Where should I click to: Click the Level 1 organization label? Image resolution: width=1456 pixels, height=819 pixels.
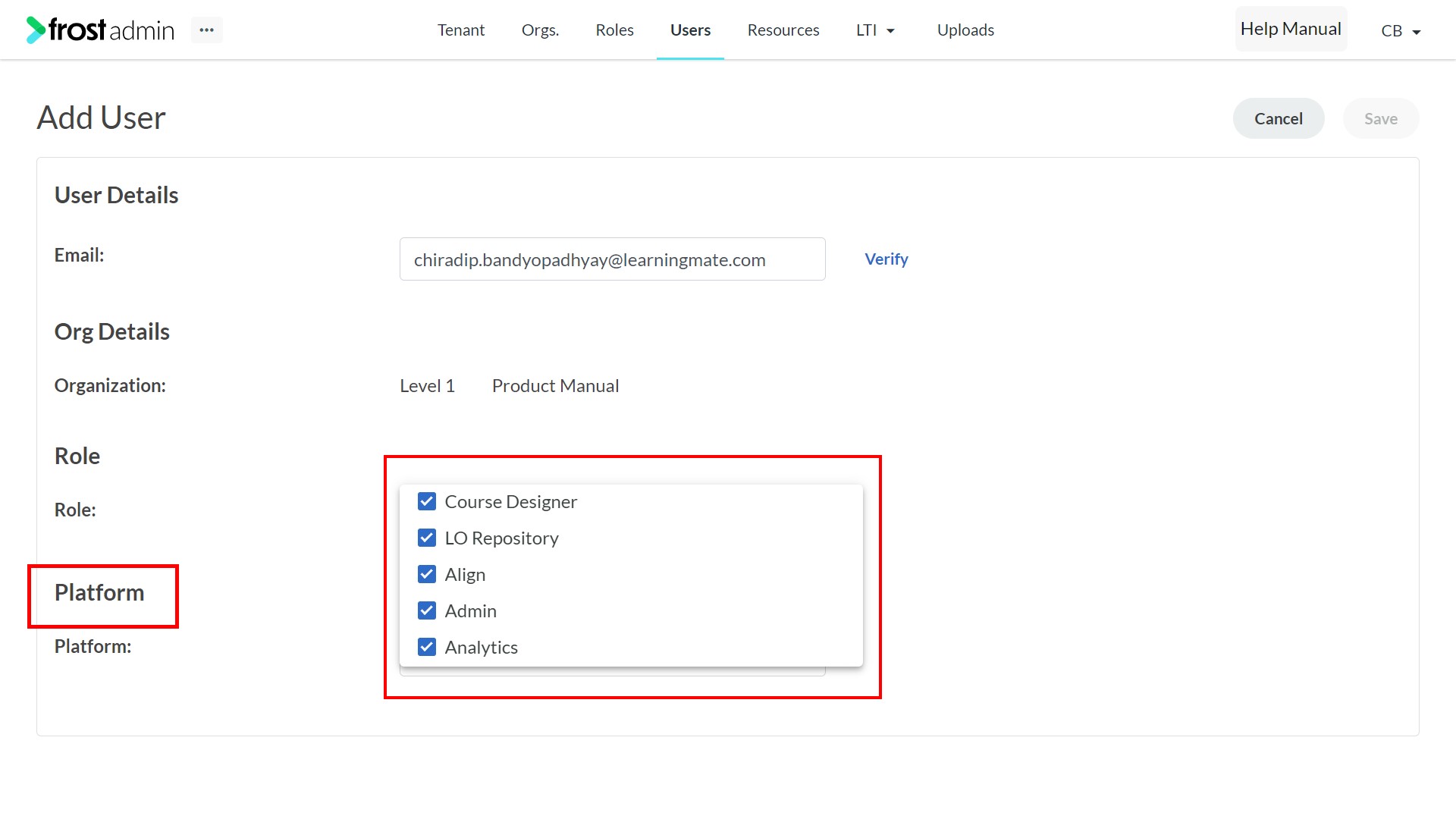(428, 386)
